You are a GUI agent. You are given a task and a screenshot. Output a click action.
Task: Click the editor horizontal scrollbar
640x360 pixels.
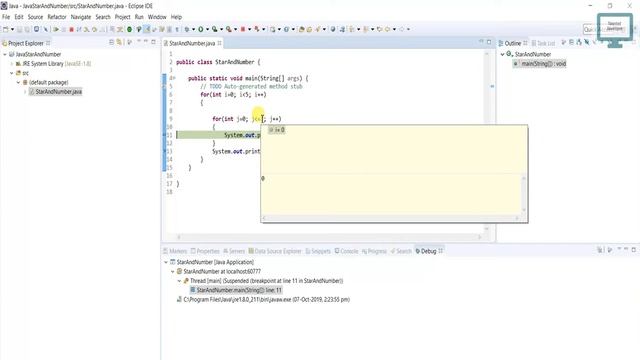pyautogui.click(x=329, y=237)
